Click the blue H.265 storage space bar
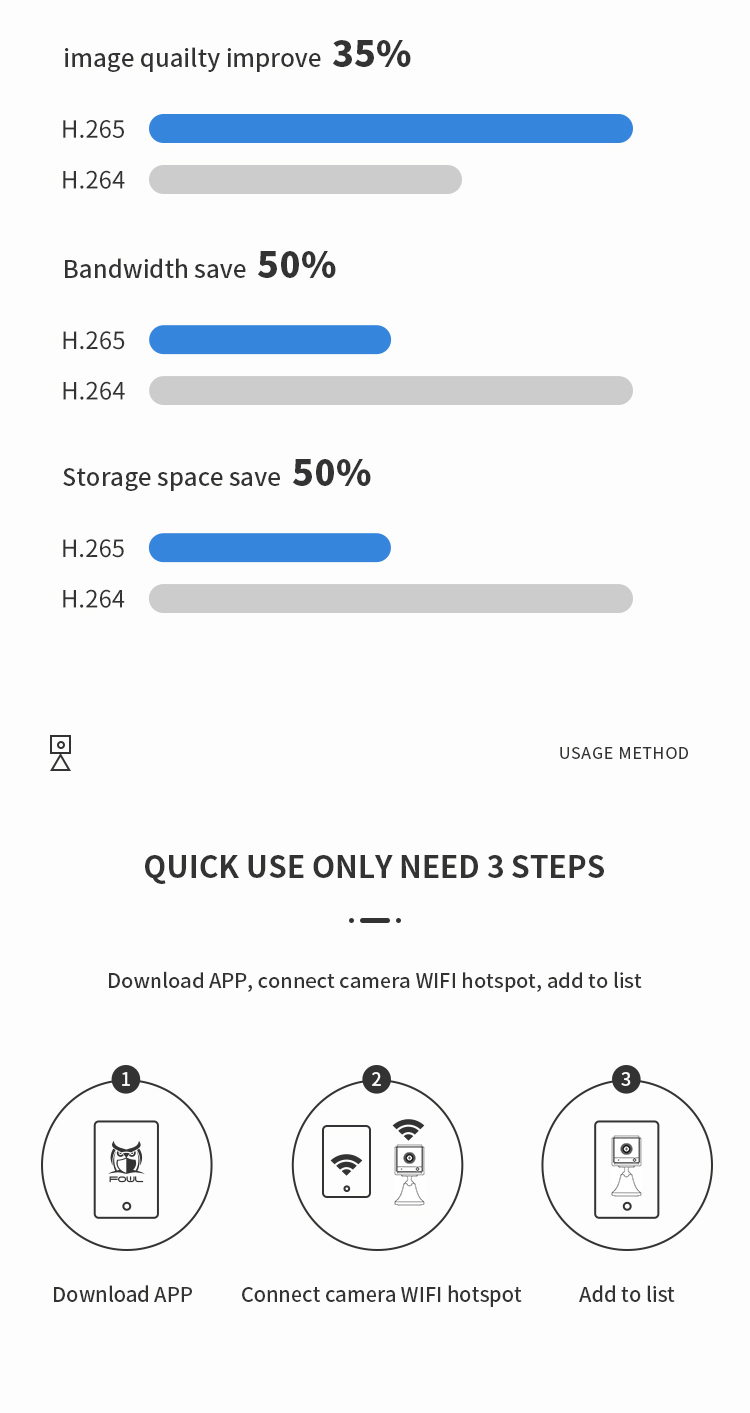 click(270, 548)
